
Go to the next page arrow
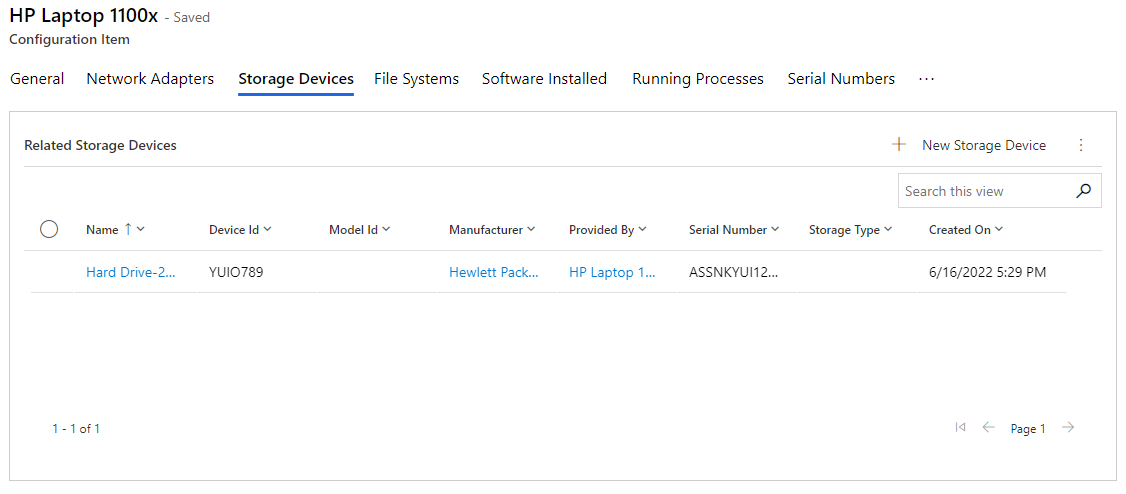[1069, 428]
